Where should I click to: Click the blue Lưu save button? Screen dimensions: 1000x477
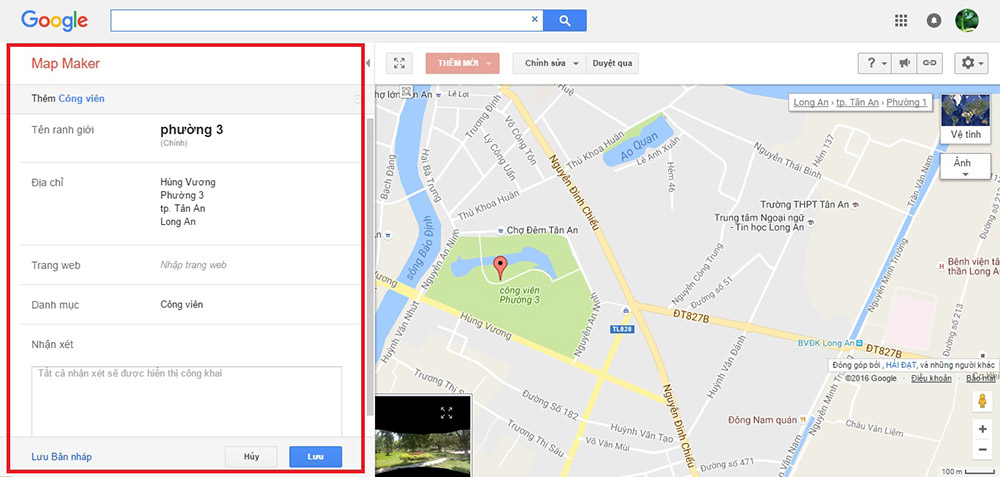click(316, 457)
